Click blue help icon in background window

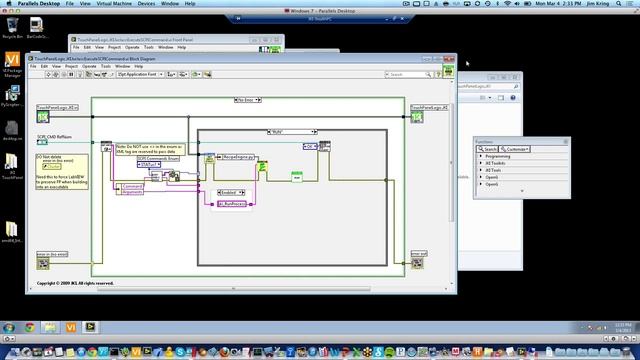point(513,98)
